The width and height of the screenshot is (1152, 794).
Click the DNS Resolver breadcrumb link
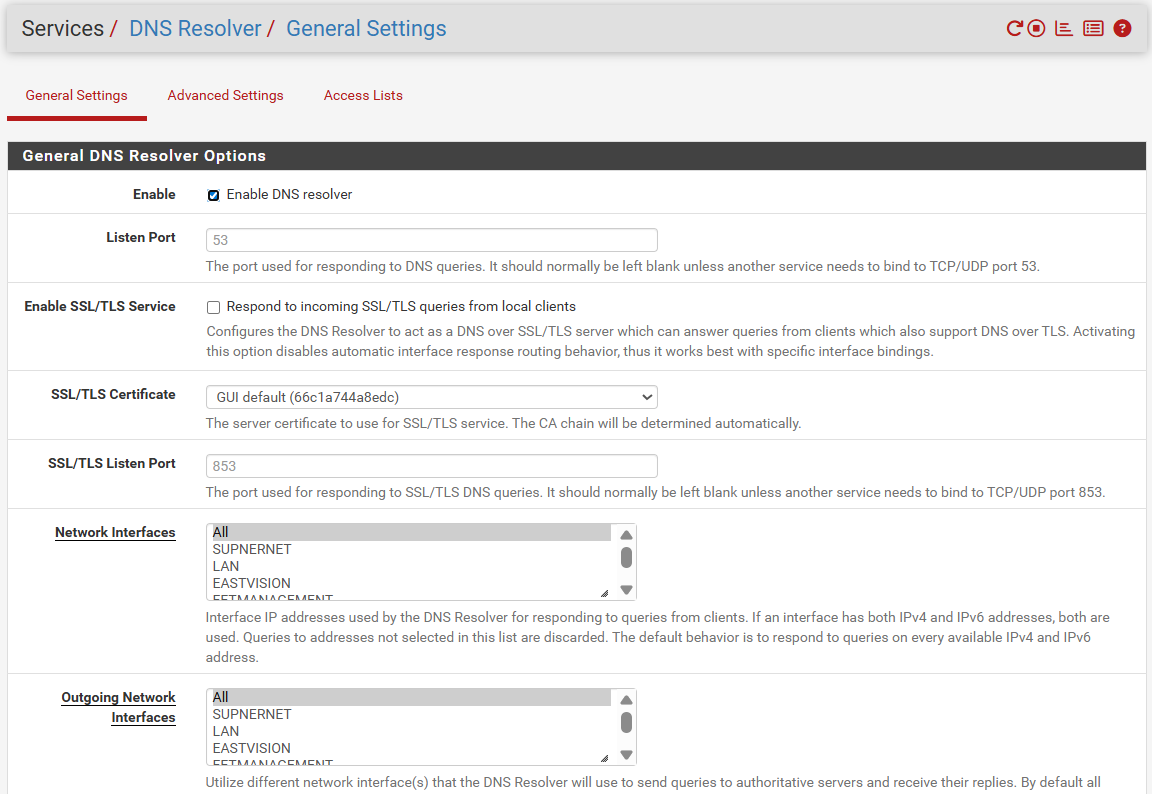(x=195, y=29)
